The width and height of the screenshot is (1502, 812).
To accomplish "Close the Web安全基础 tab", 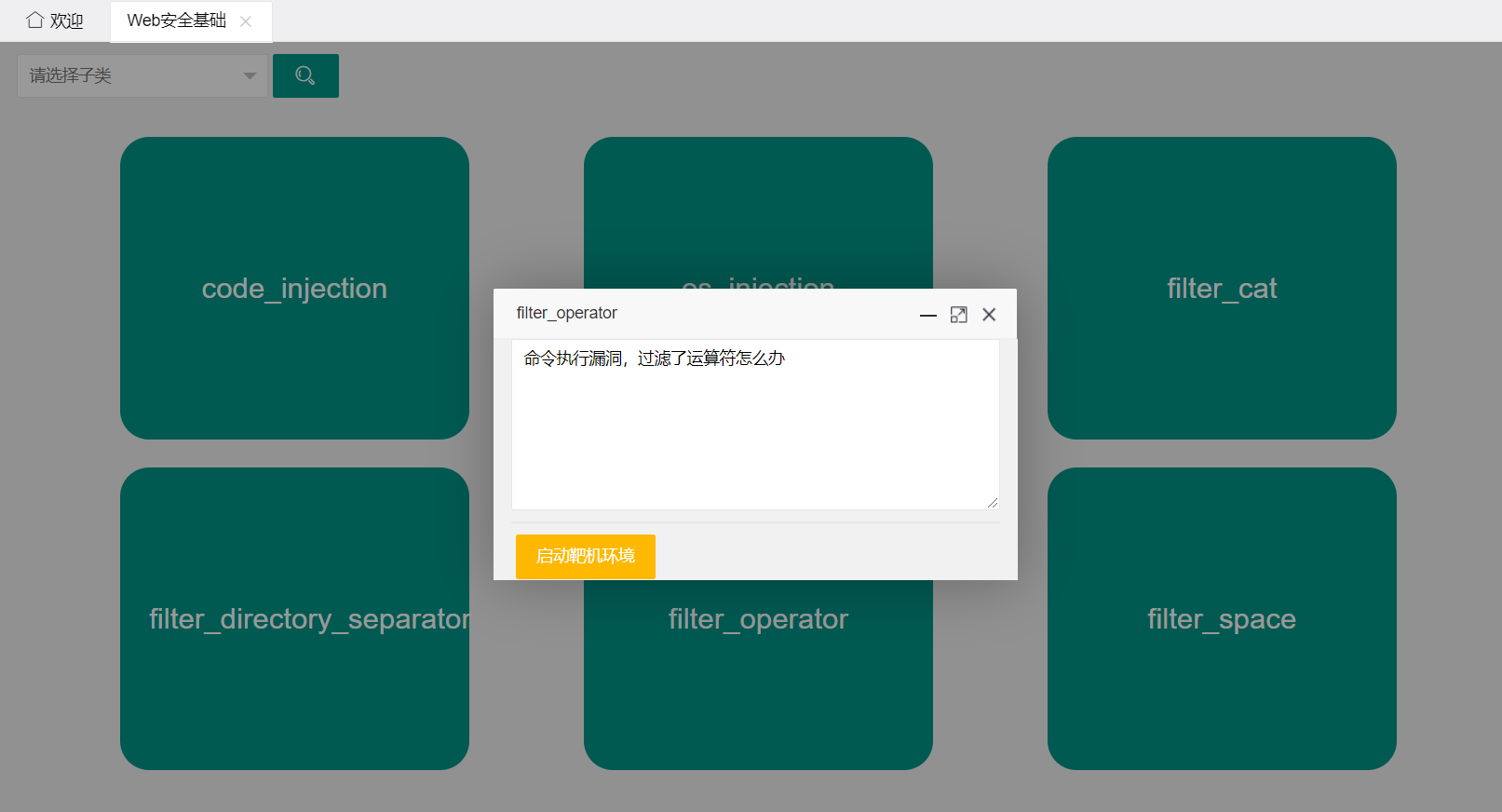I will coord(246,21).
